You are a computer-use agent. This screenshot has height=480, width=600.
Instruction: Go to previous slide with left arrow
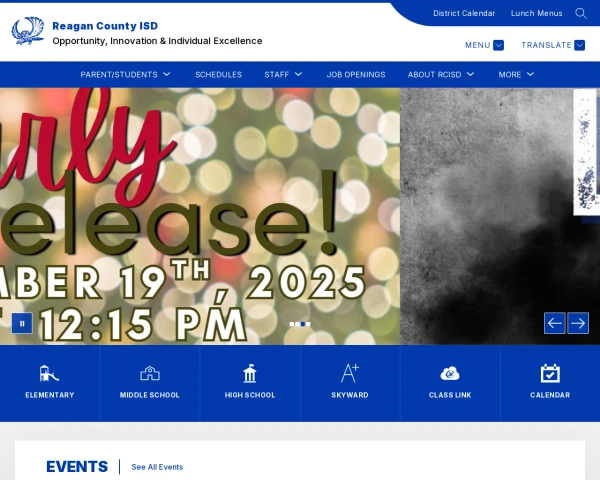point(554,323)
